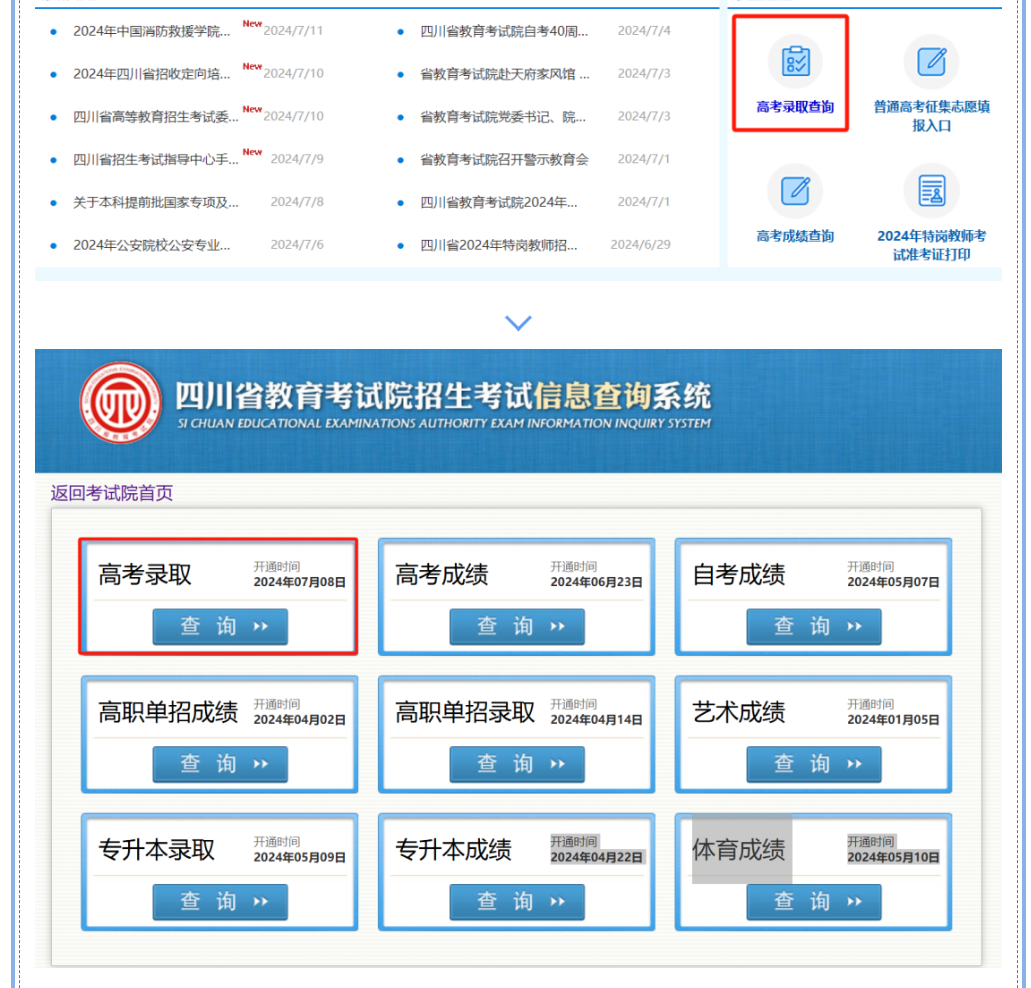The image size is (1031, 988).
Task: Open the 2024年中国消防救援学院 news link
Action: 151,31
